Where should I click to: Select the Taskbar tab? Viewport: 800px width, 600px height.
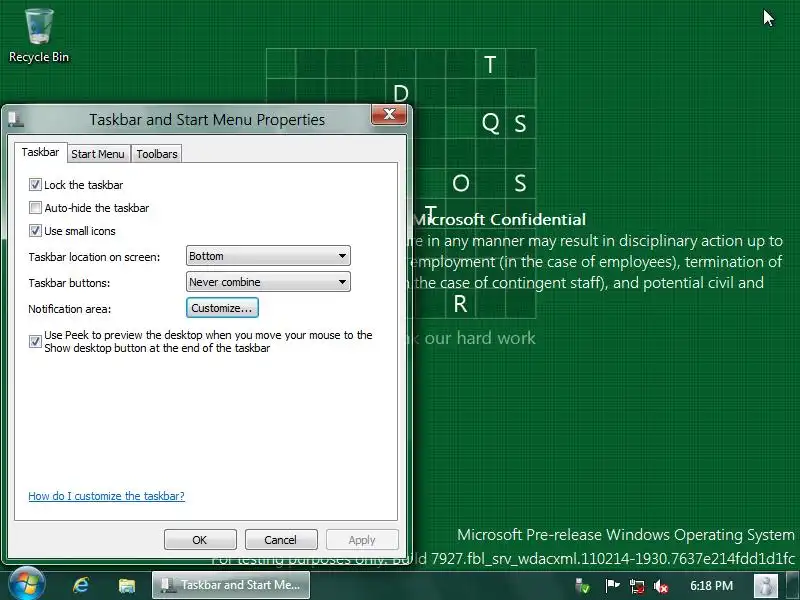click(40, 152)
